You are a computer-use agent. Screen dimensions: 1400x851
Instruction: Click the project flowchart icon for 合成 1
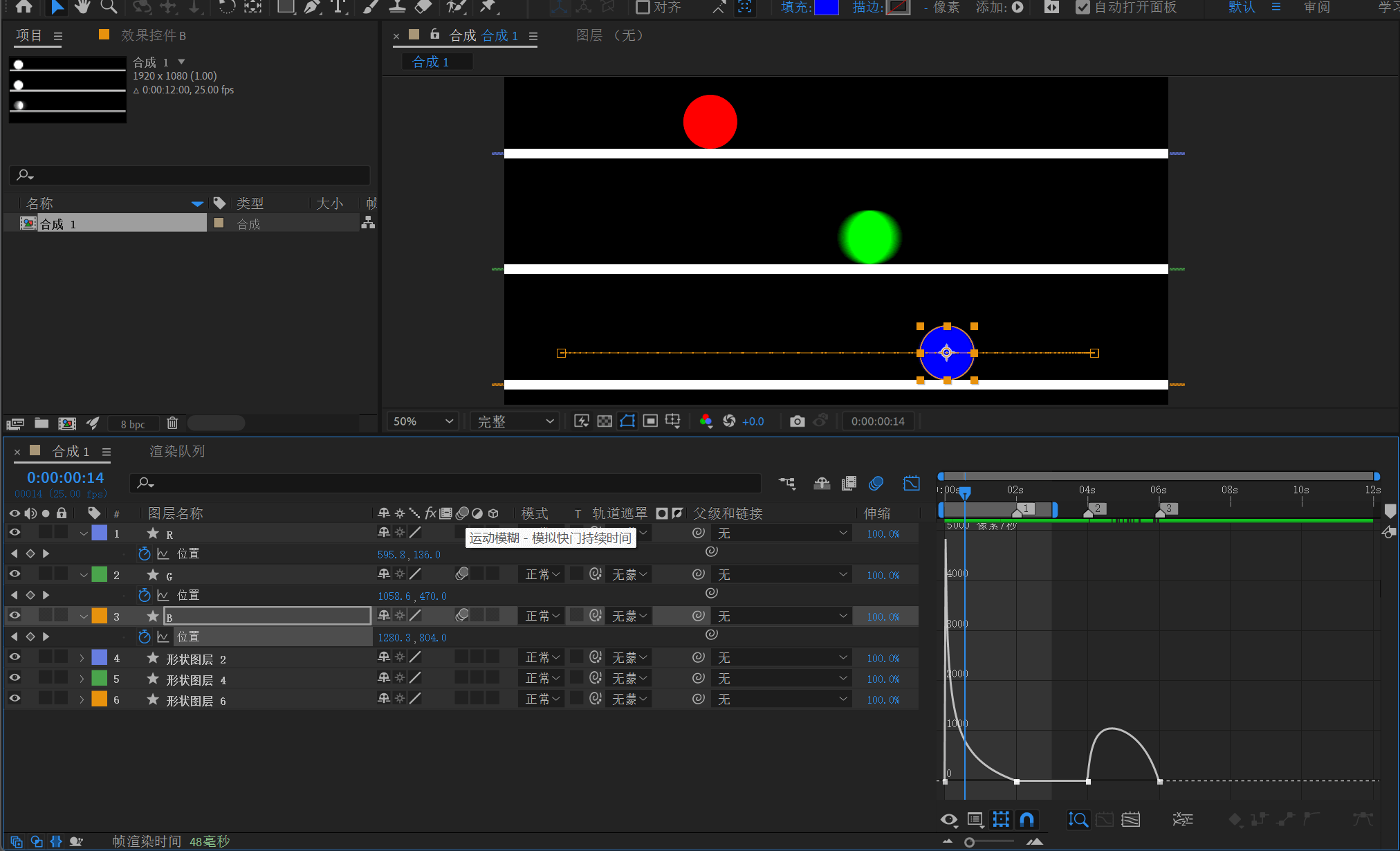tap(368, 223)
